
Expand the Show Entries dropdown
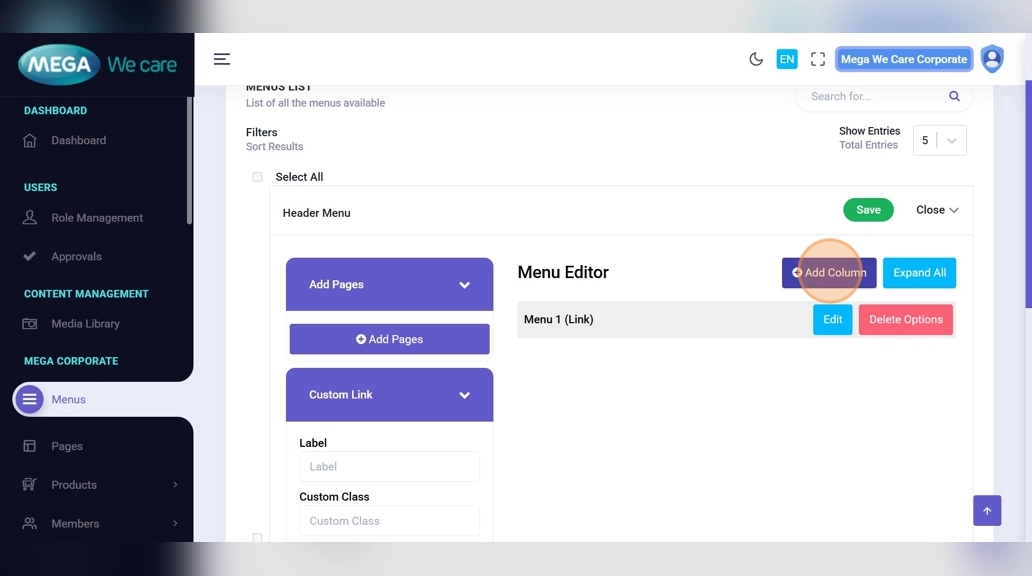[x=940, y=140]
